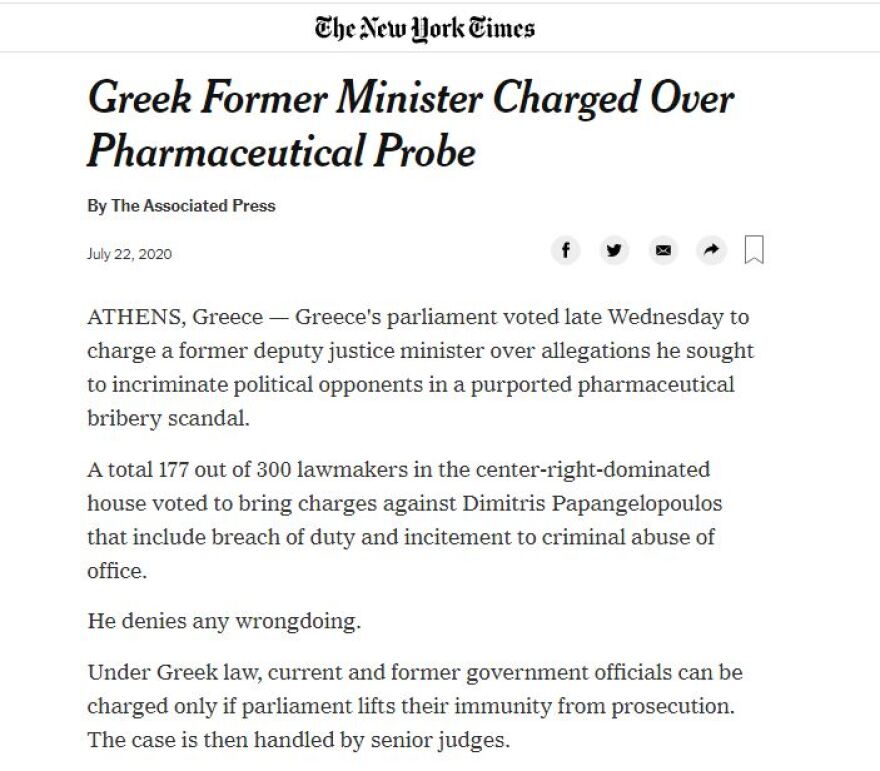Toggle the bookmark flag on the article
Image resolution: width=880 pixels, height=771 pixels.
[x=755, y=251]
